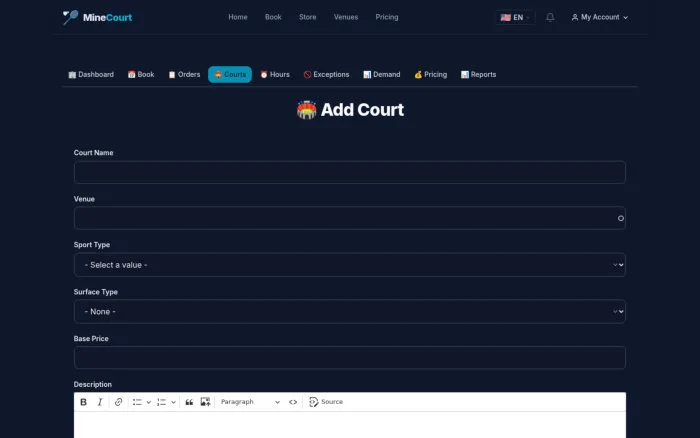Focus the Venue autocomplete field
Image resolution: width=700 pixels, height=438 pixels.
[x=350, y=218]
